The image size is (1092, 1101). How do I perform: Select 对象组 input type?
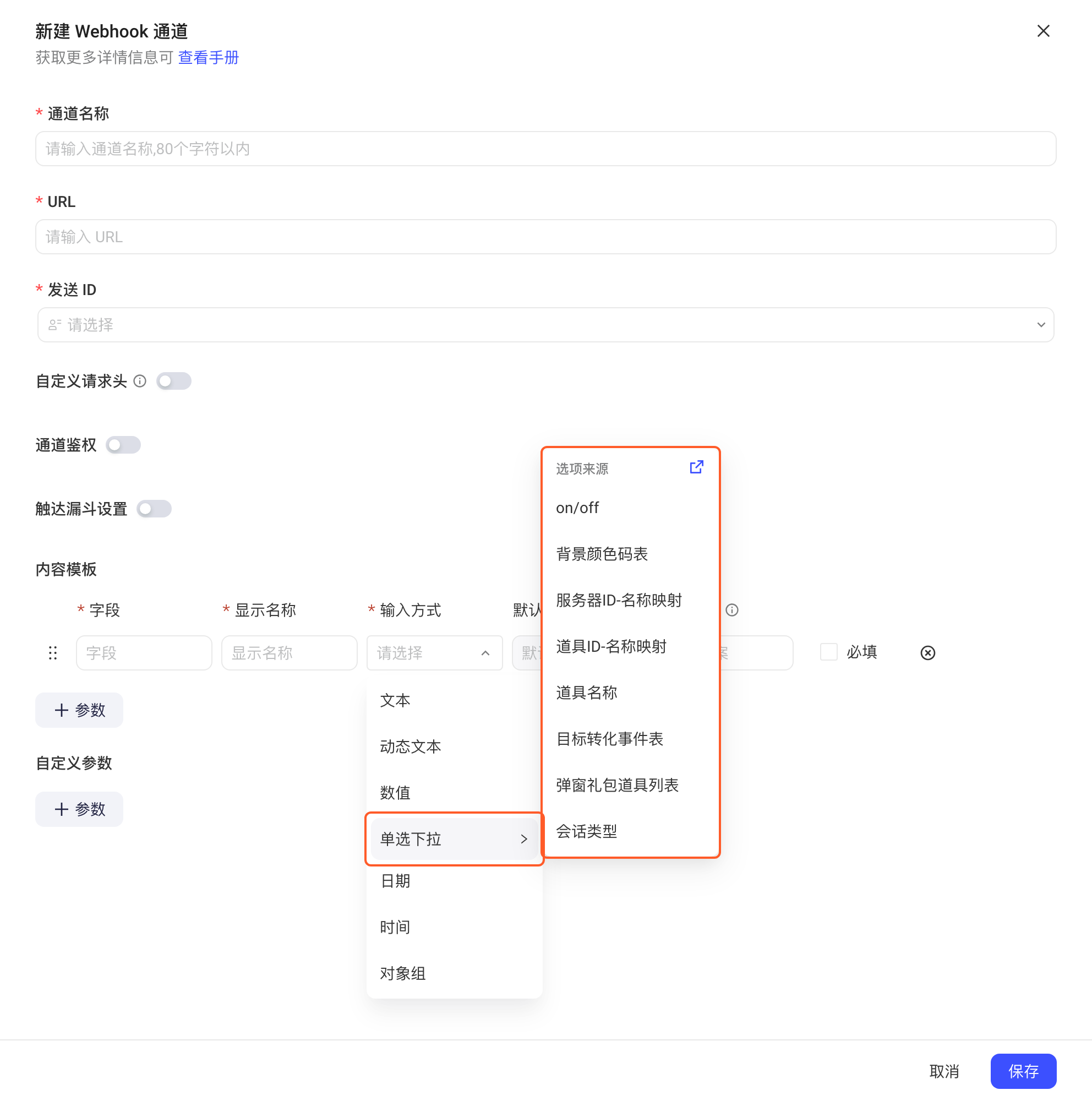(455, 973)
